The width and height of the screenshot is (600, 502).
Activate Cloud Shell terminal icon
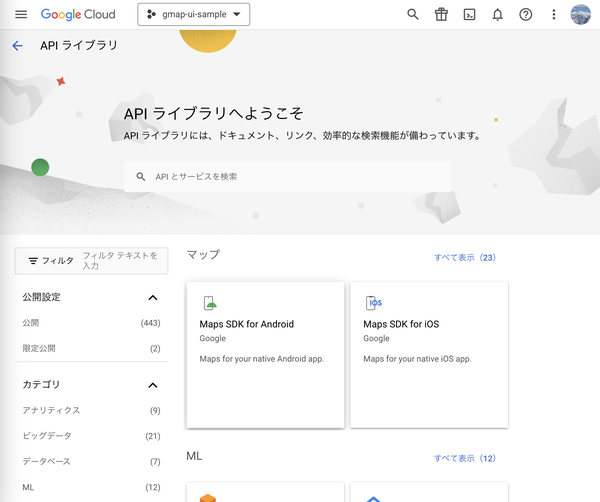click(x=469, y=15)
